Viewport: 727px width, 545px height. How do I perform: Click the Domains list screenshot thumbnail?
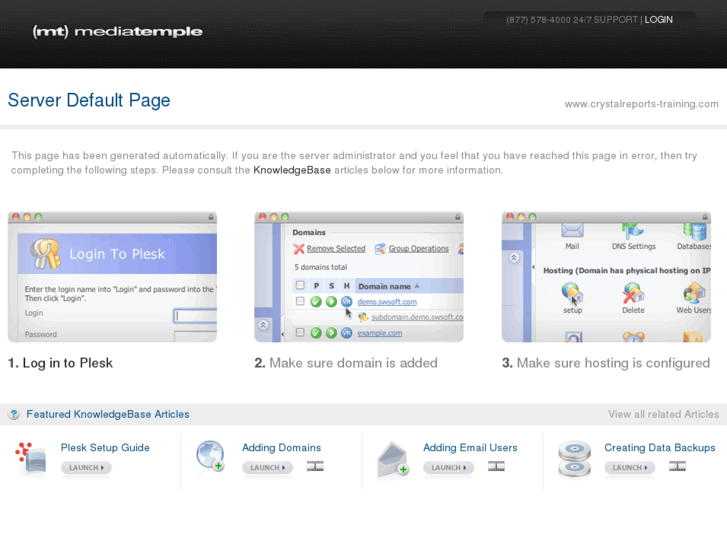tap(359, 277)
